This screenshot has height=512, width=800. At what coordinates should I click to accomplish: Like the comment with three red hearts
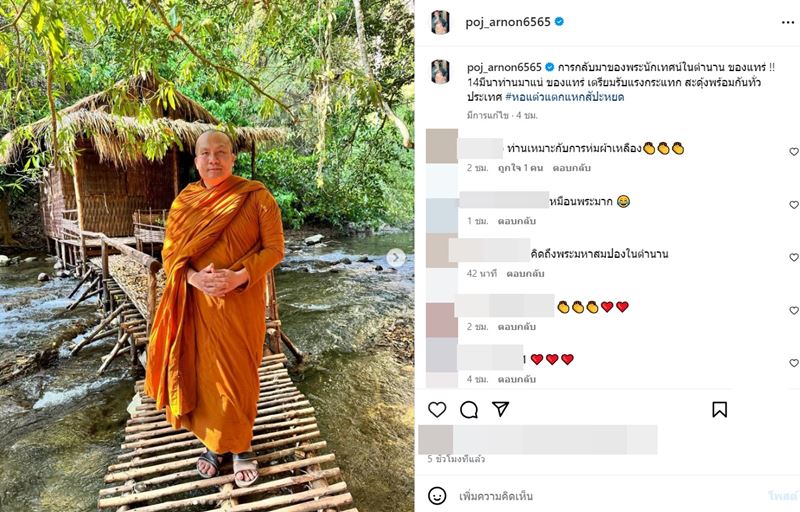pyautogui.click(x=794, y=363)
